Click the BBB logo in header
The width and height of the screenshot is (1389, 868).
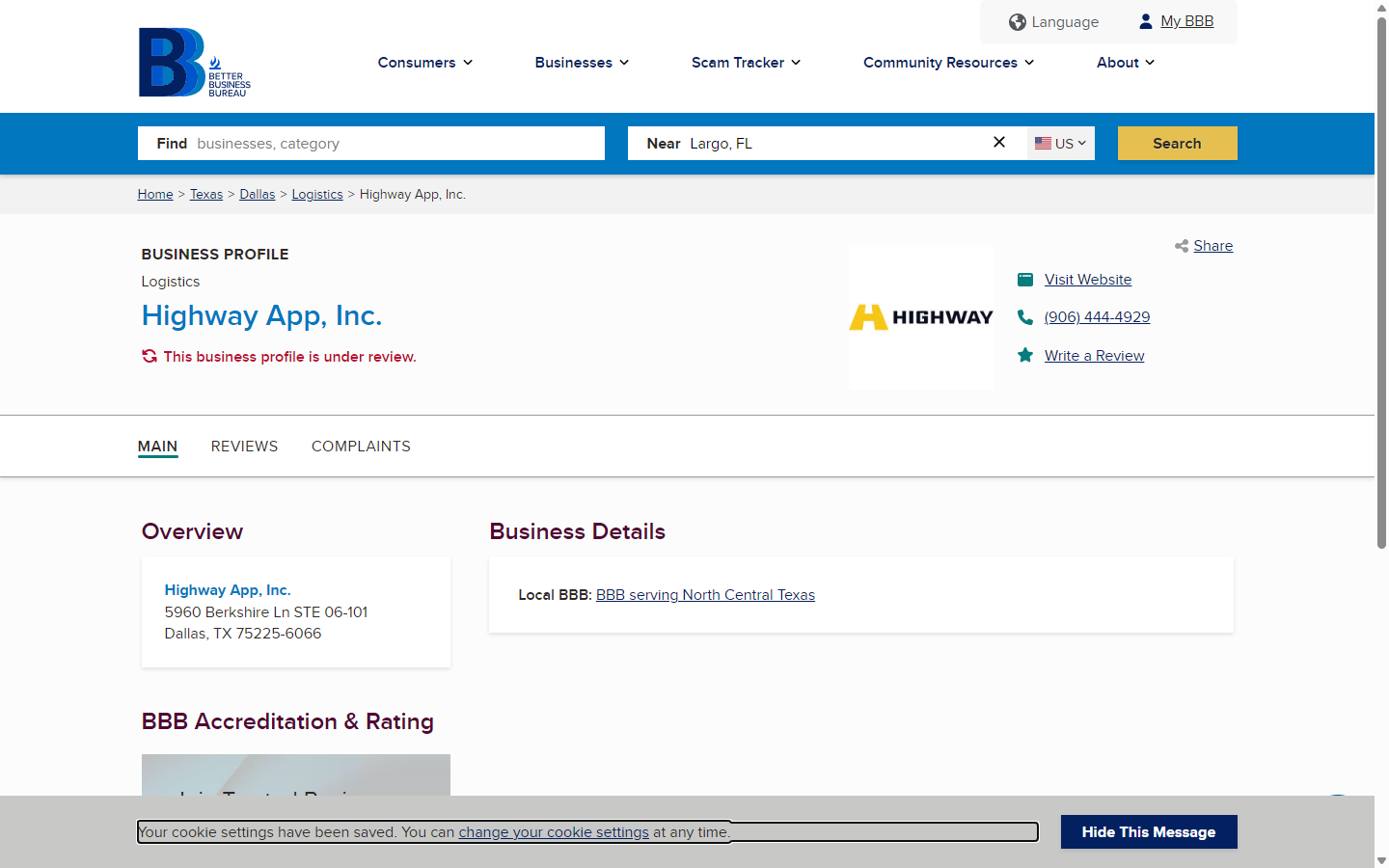pyautogui.click(x=195, y=62)
